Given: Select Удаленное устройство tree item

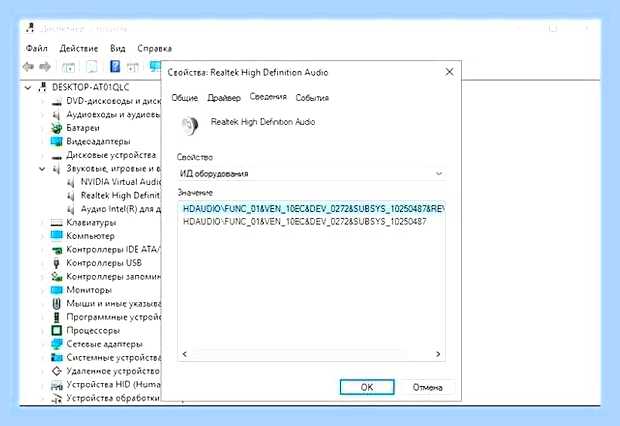Looking at the screenshot, I should tap(113, 371).
